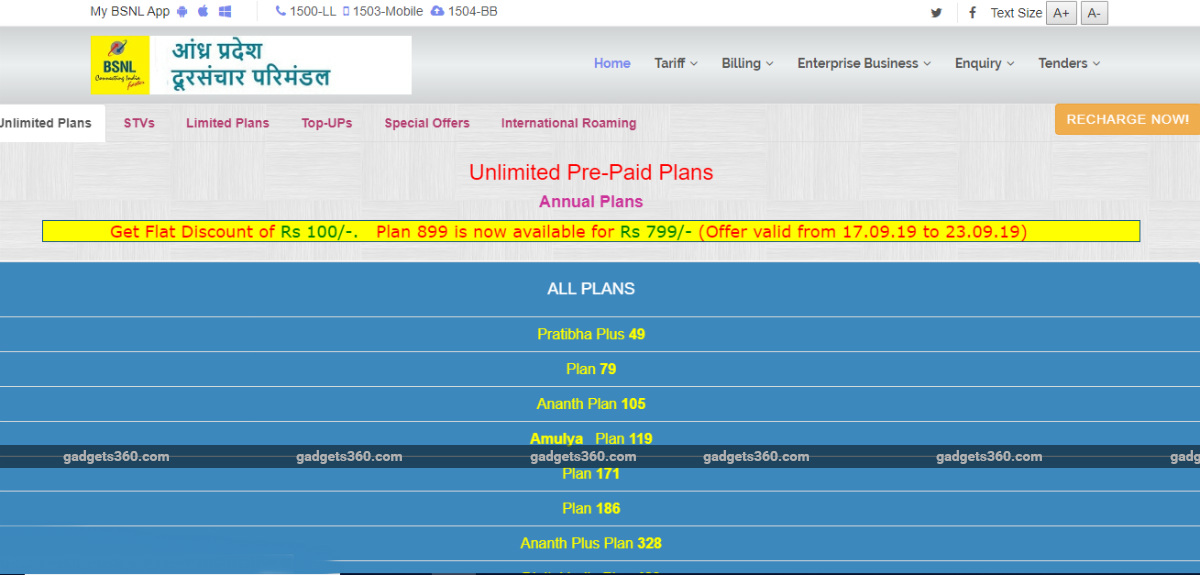Click the Annual Plans heading
This screenshot has width=1200, height=575.
(x=591, y=201)
